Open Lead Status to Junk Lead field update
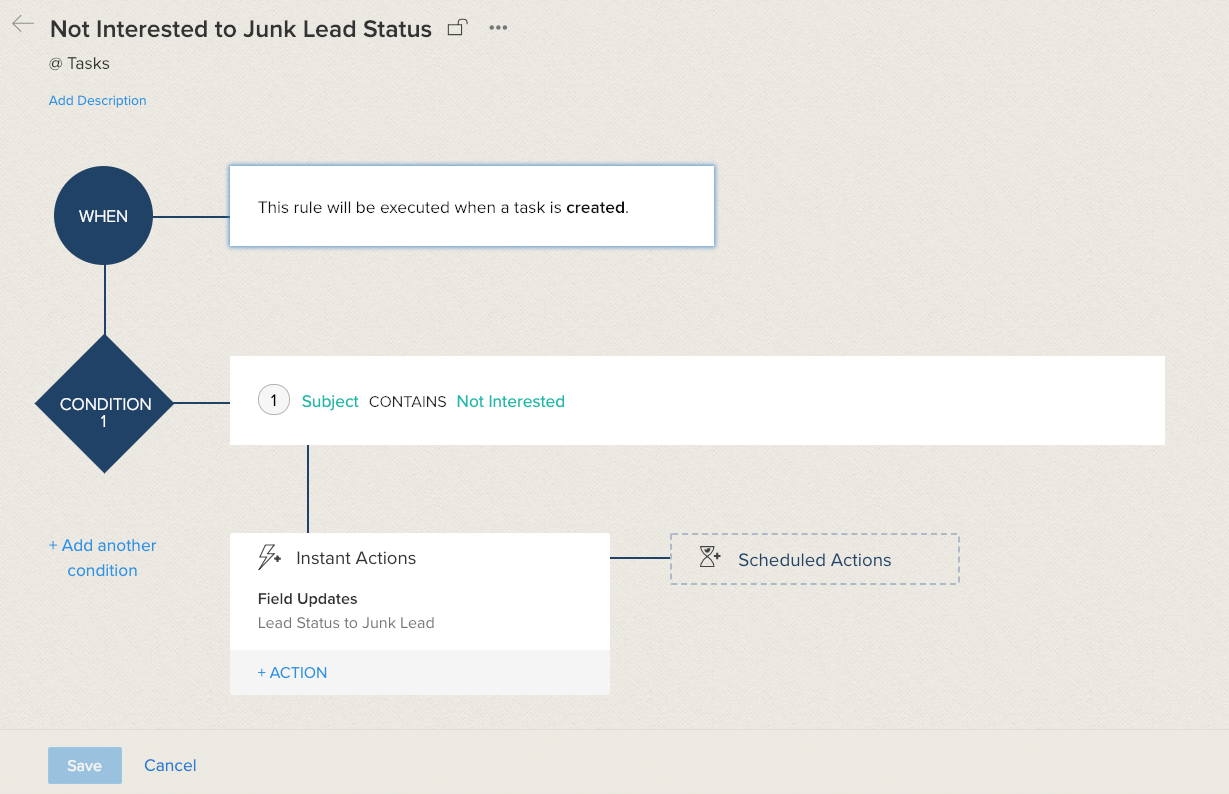This screenshot has height=794, width=1229. tap(346, 622)
